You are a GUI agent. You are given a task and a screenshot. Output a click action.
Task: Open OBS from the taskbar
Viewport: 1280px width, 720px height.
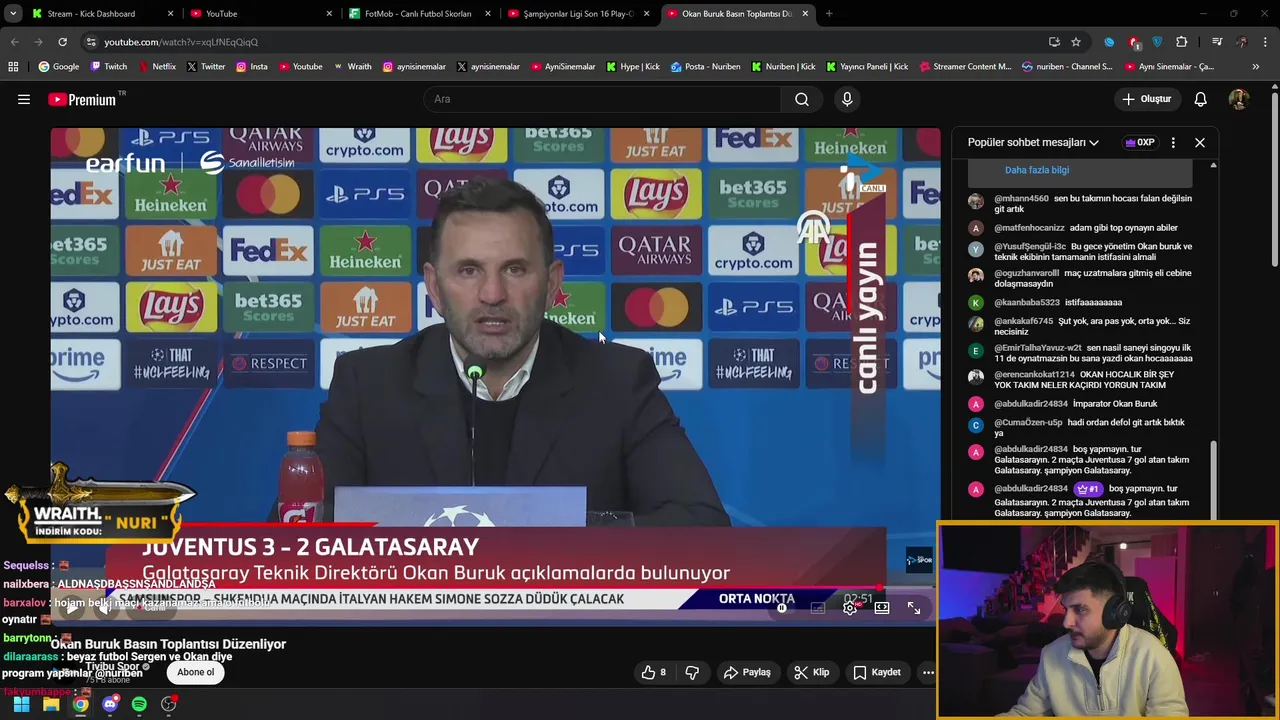click(169, 704)
